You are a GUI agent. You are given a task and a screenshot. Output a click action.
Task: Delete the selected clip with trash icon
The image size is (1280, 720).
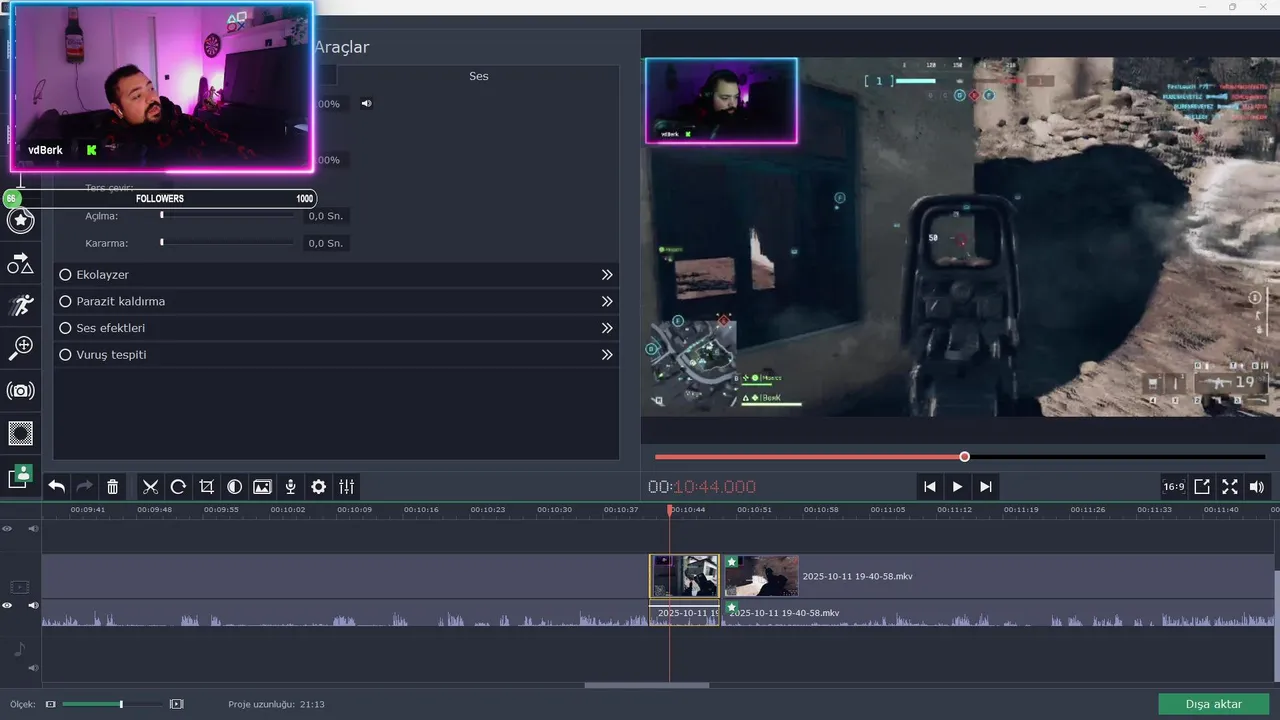[x=113, y=487]
